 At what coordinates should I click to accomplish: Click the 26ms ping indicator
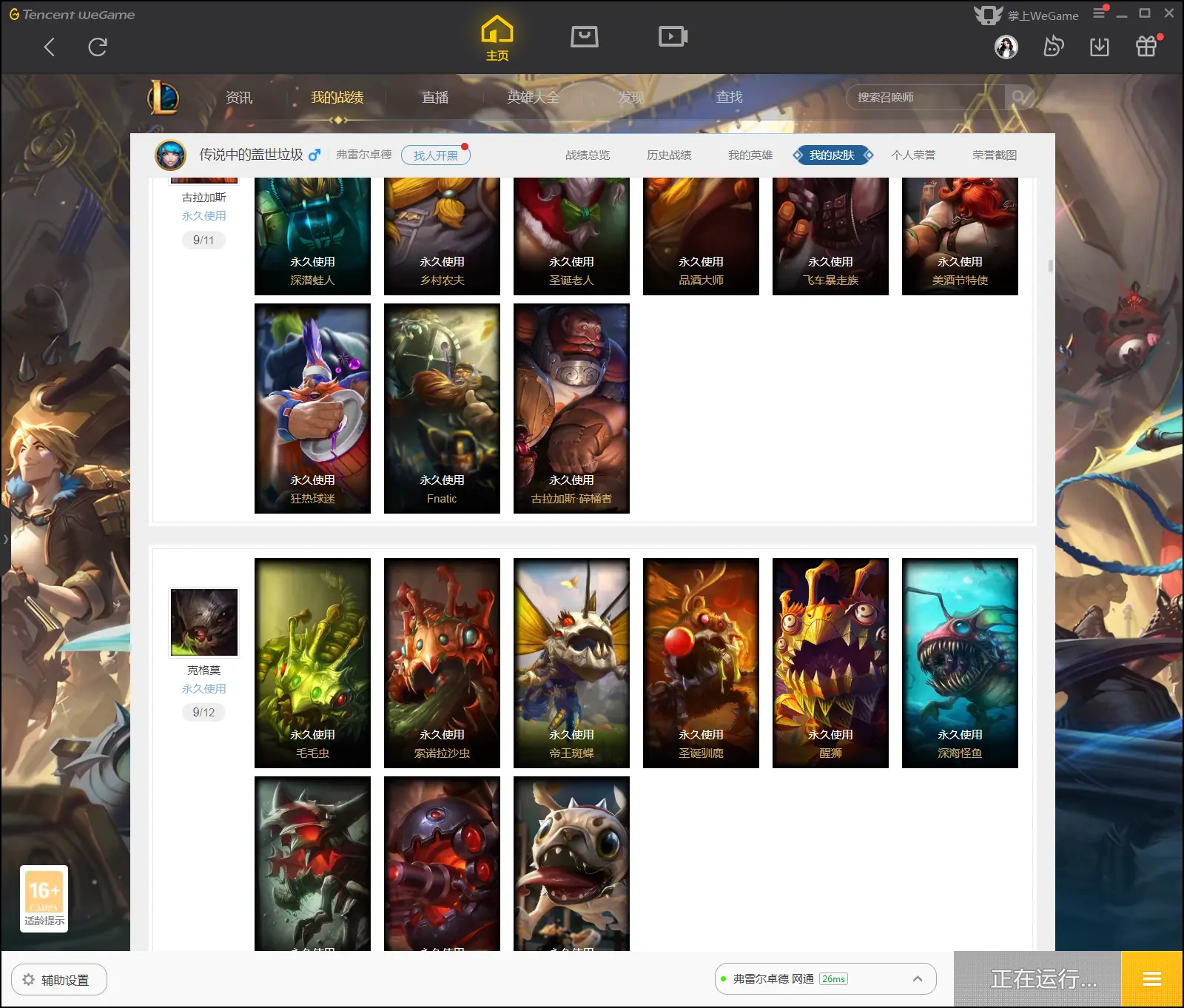(833, 979)
